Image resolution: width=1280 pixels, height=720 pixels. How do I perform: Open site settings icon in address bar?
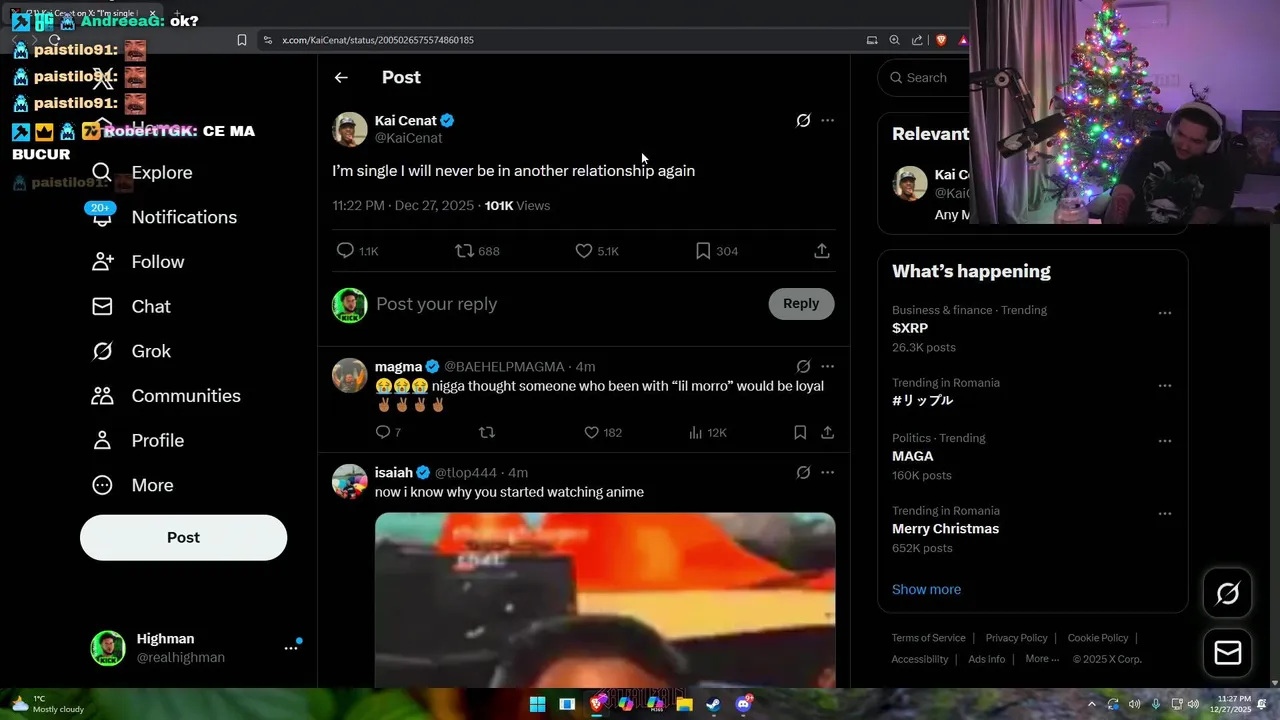(267, 40)
